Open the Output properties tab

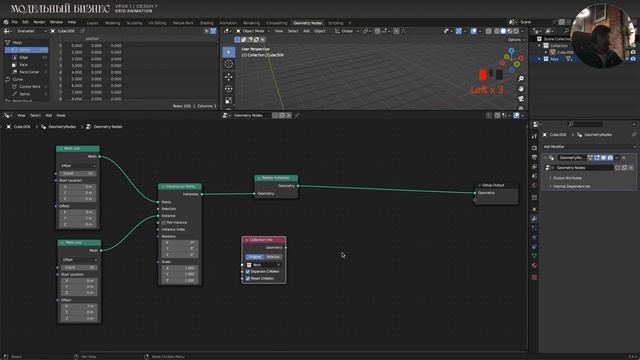(x=534, y=157)
